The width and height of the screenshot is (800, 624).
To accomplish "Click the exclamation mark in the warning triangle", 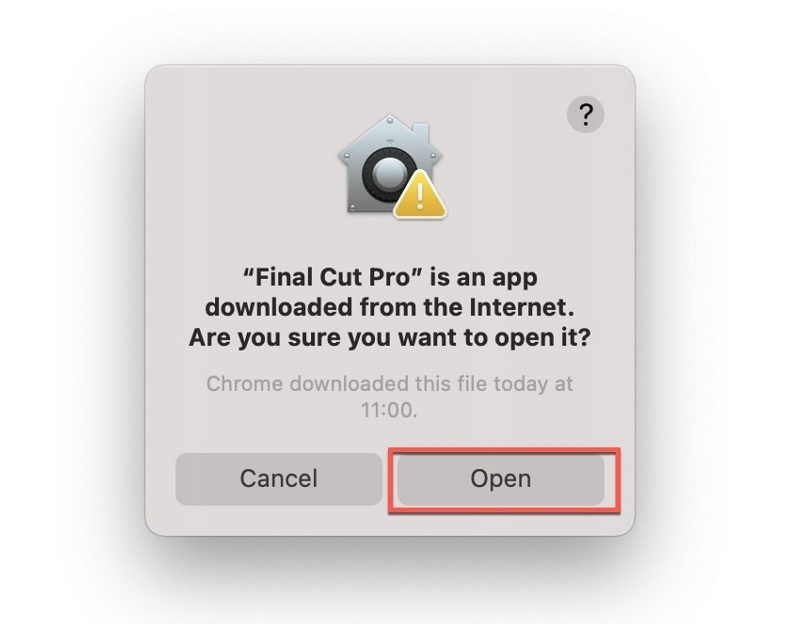I will point(420,196).
